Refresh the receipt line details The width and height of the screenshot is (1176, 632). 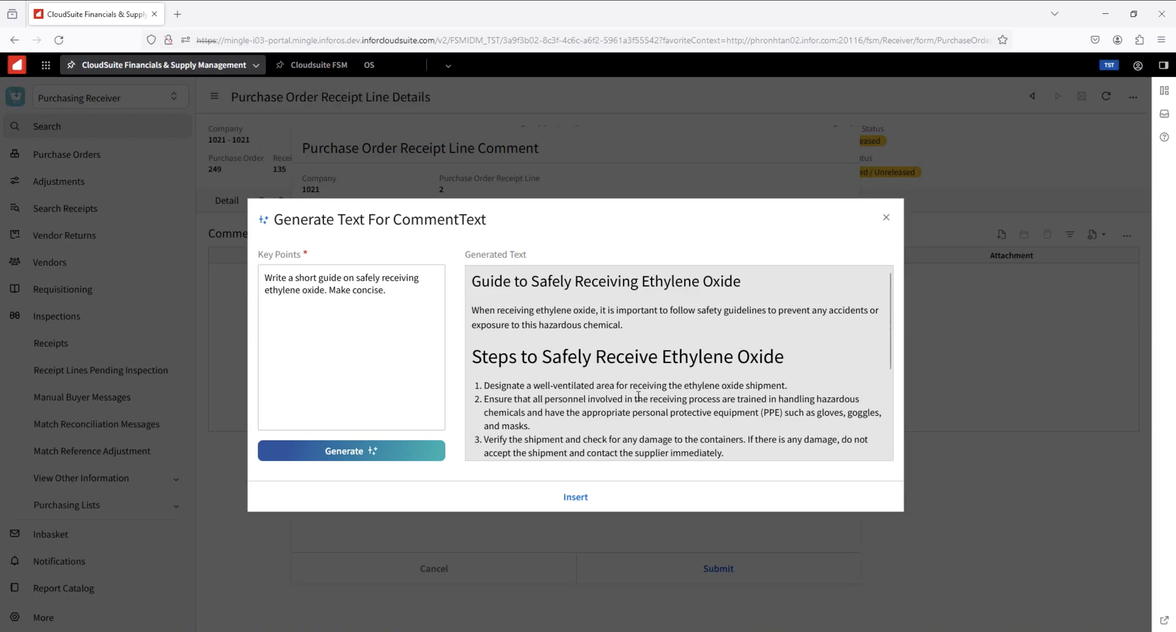(x=1106, y=96)
